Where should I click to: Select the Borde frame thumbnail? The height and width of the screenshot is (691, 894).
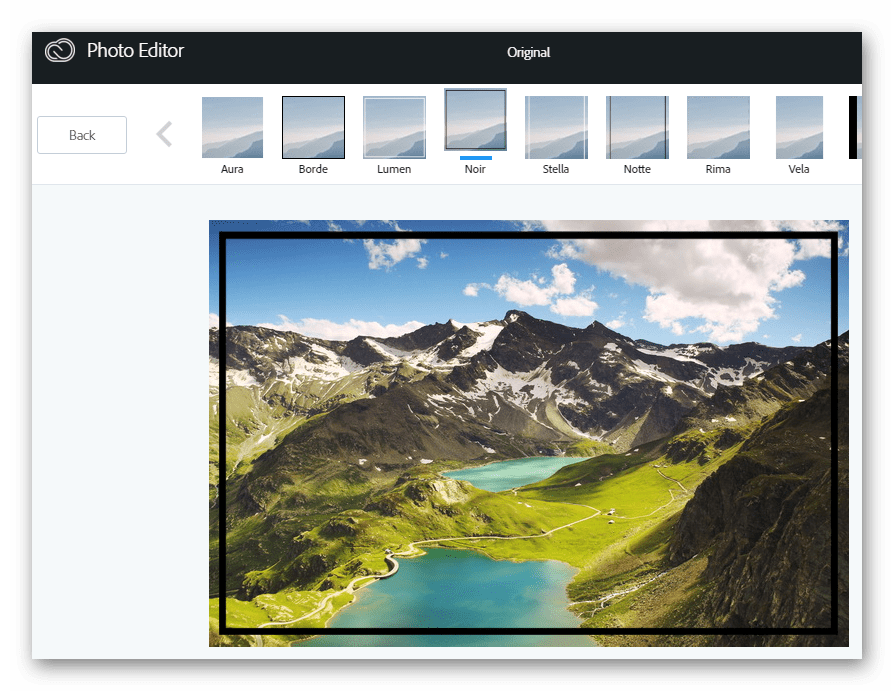[314, 127]
